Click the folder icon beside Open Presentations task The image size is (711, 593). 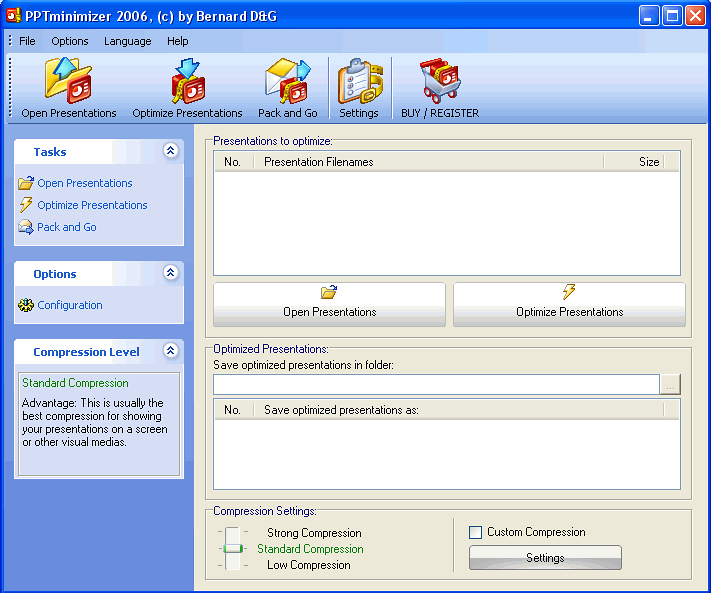[x=26, y=183]
